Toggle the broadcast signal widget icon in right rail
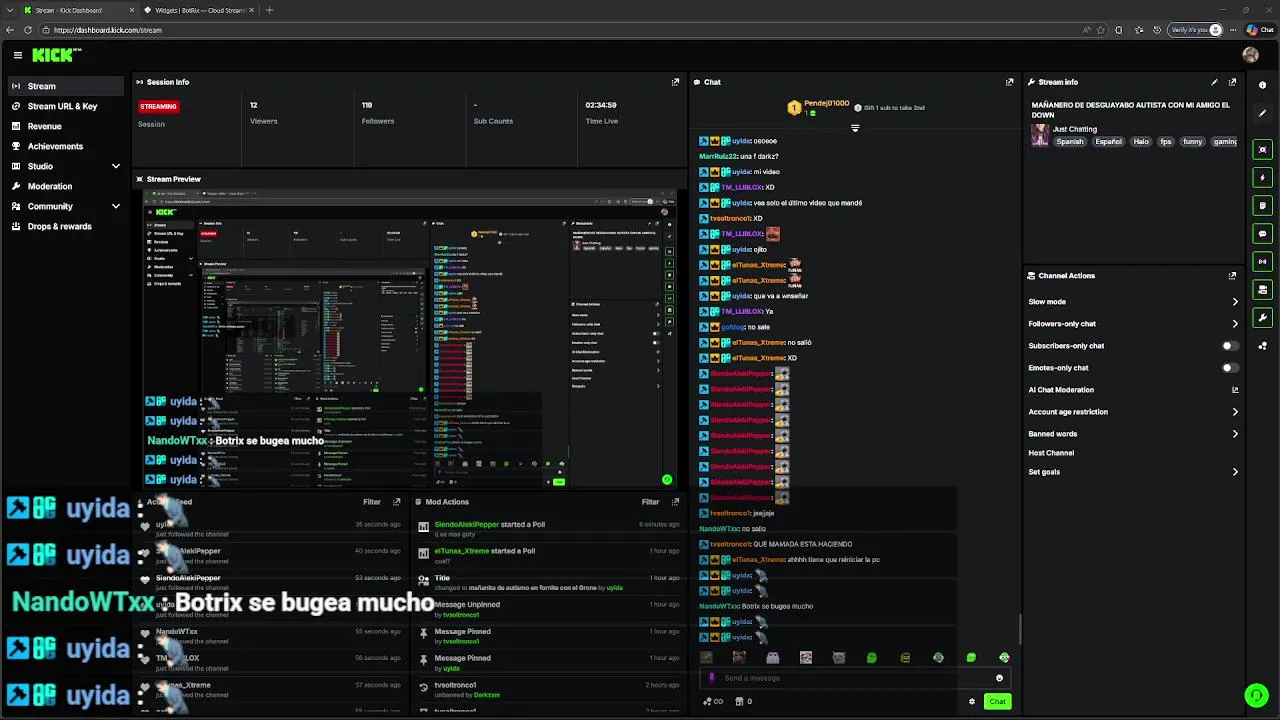Screen dimensions: 1280x720 pyautogui.click(x=1263, y=261)
